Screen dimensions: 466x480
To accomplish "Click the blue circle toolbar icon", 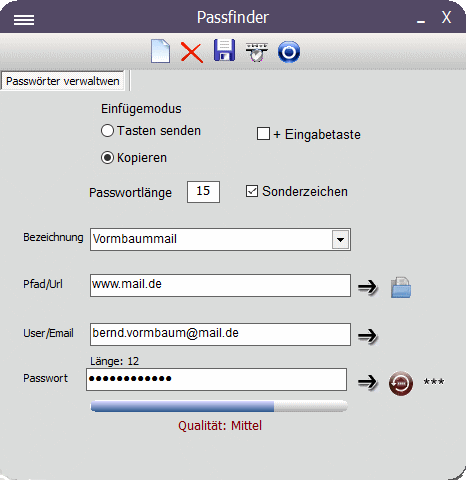I will (289, 52).
